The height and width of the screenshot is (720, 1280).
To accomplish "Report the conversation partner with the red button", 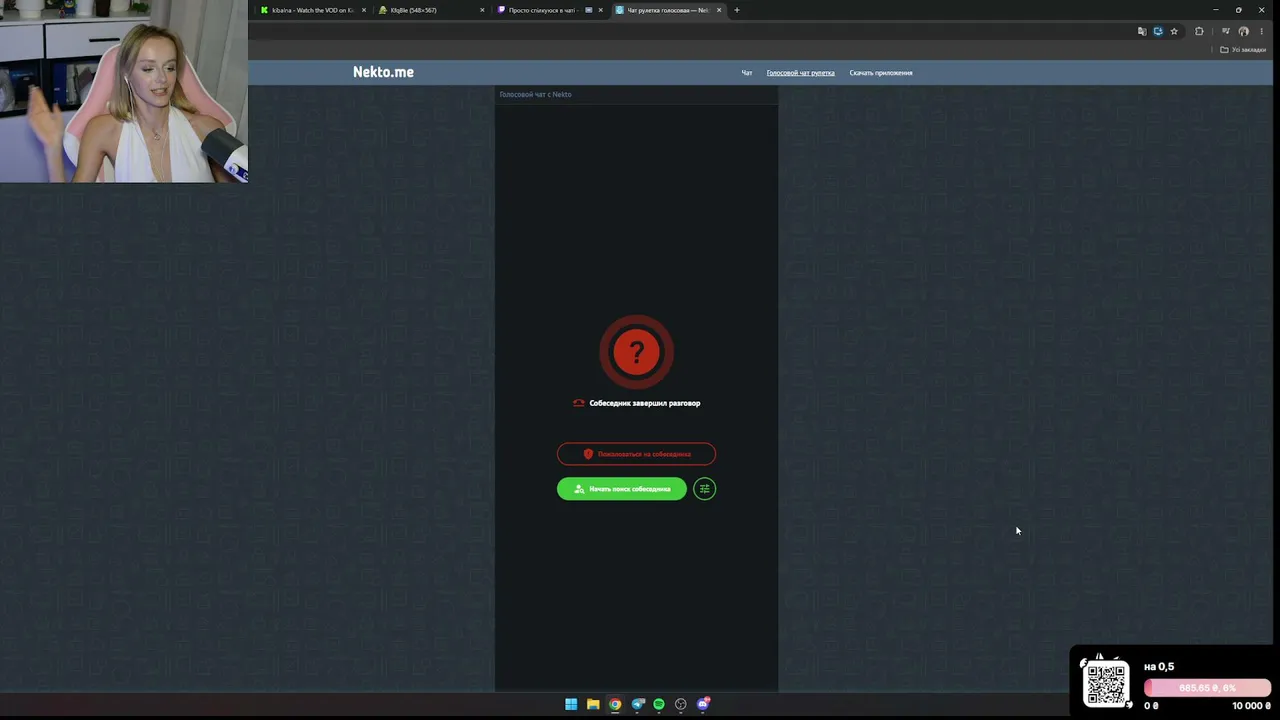I will tap(636, 454).
